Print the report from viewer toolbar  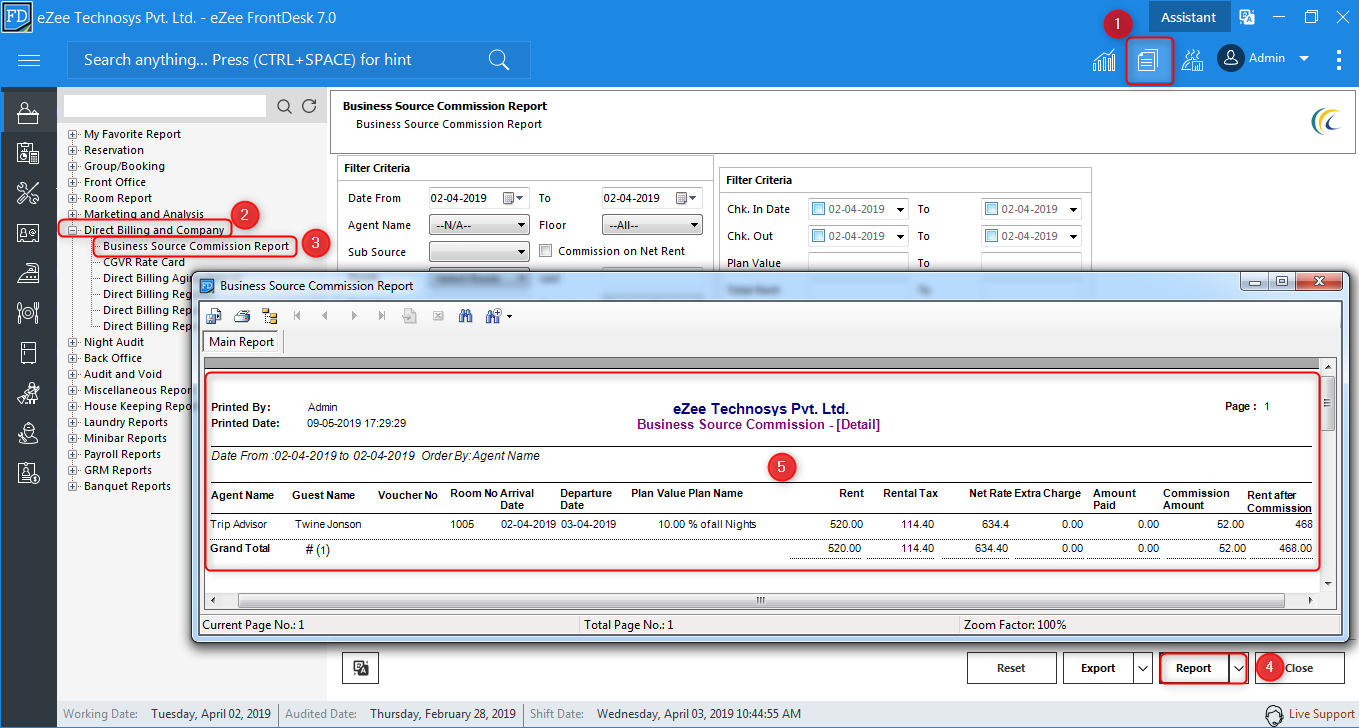(x=241, y=316)
